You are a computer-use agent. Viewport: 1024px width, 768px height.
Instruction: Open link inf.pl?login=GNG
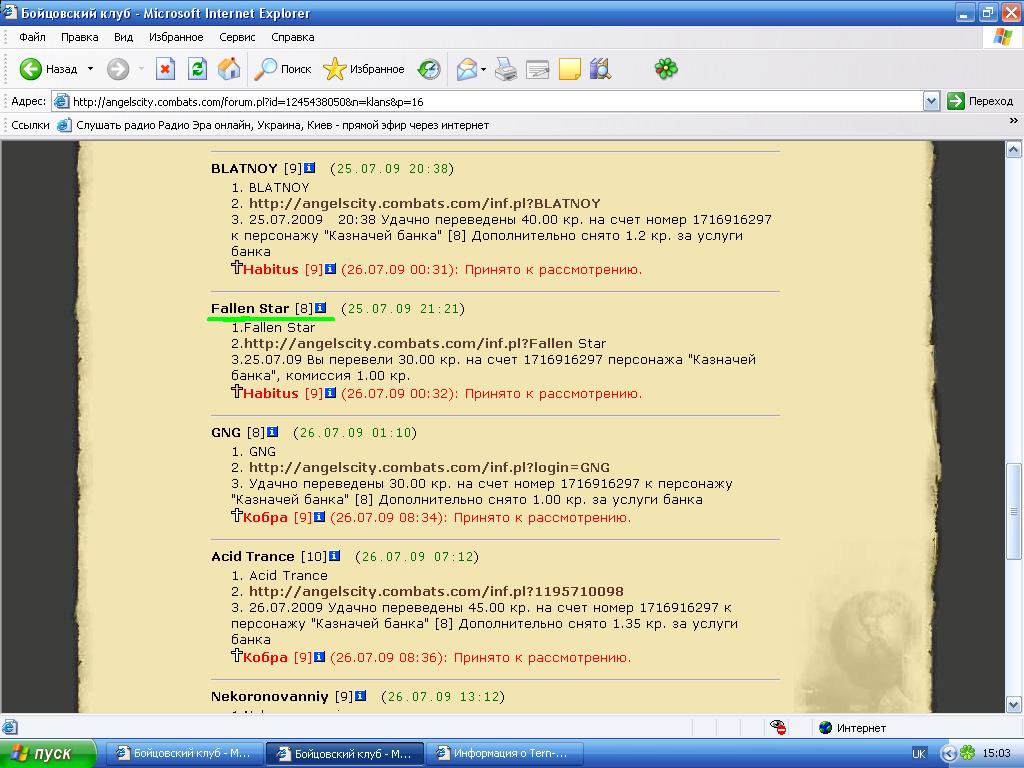pos(429,467)
